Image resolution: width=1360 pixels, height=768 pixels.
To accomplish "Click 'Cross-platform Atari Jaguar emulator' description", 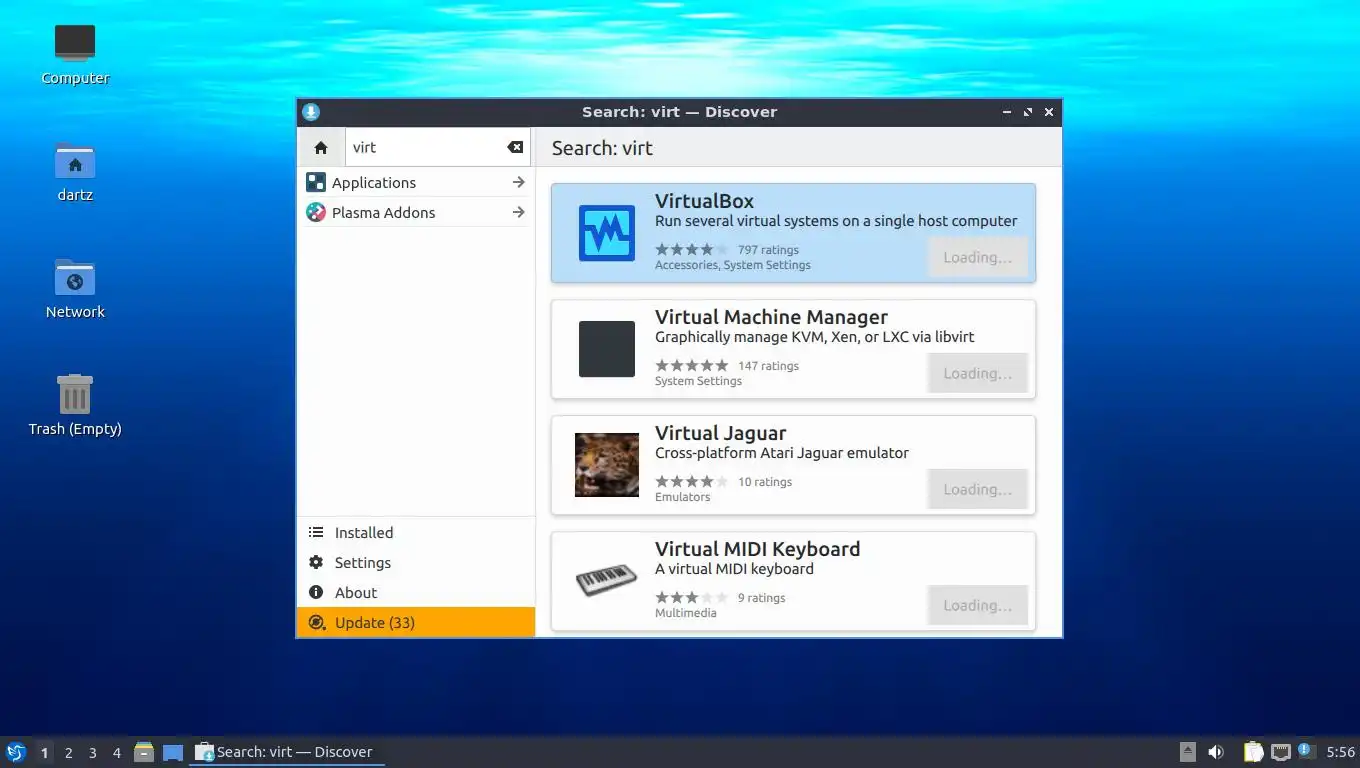I will click(782, 453).
